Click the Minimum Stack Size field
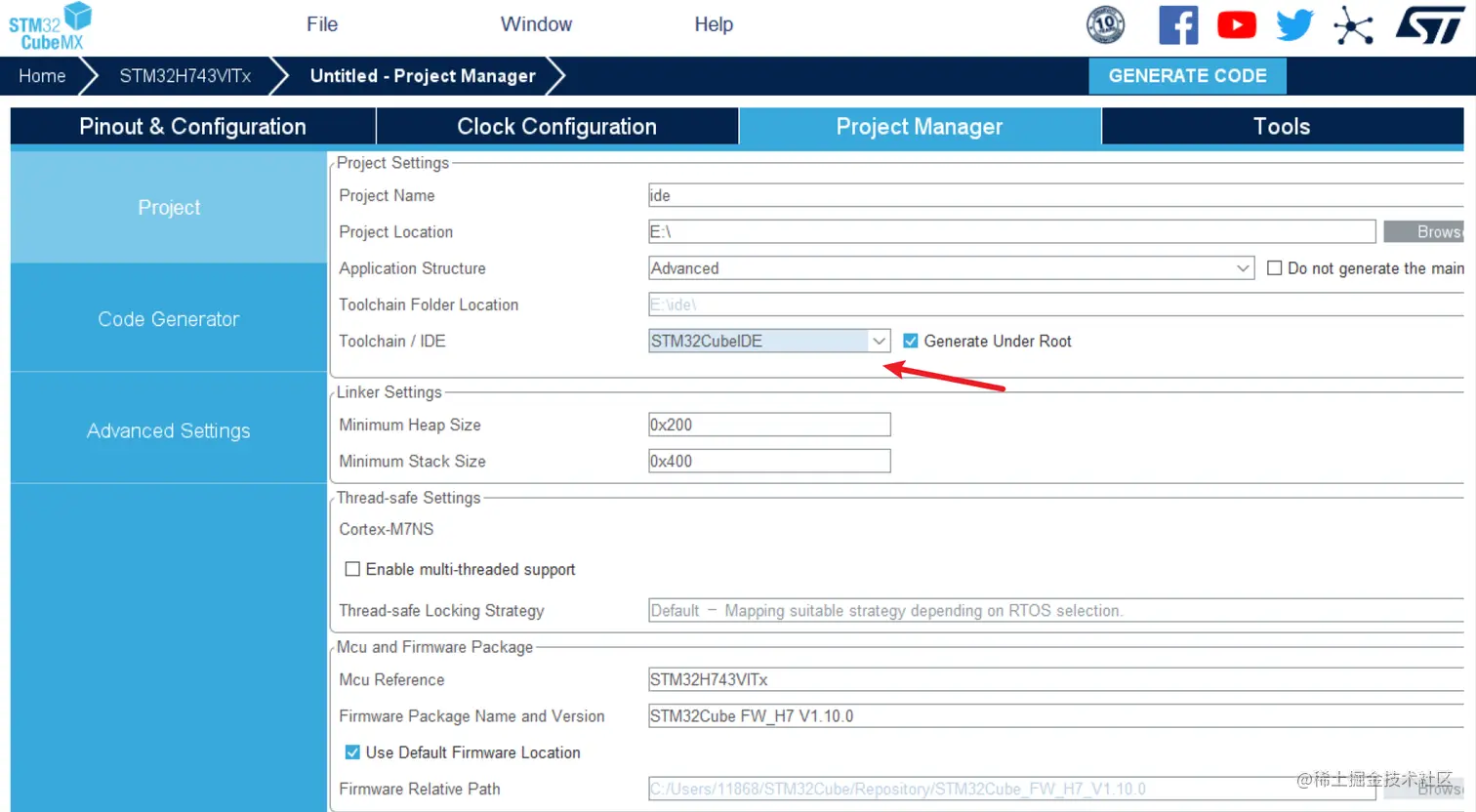 (769, 461)
